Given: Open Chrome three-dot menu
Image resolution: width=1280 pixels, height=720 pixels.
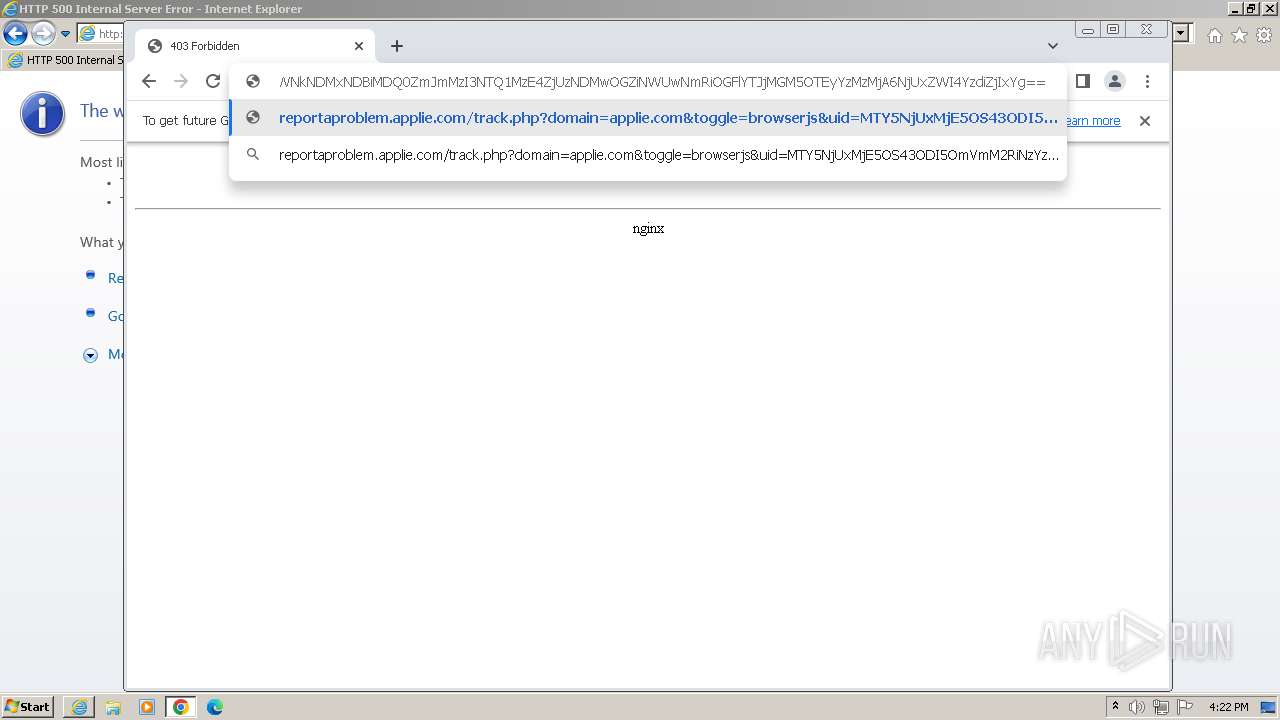Looking at the screenshot, I should 1148,81.
